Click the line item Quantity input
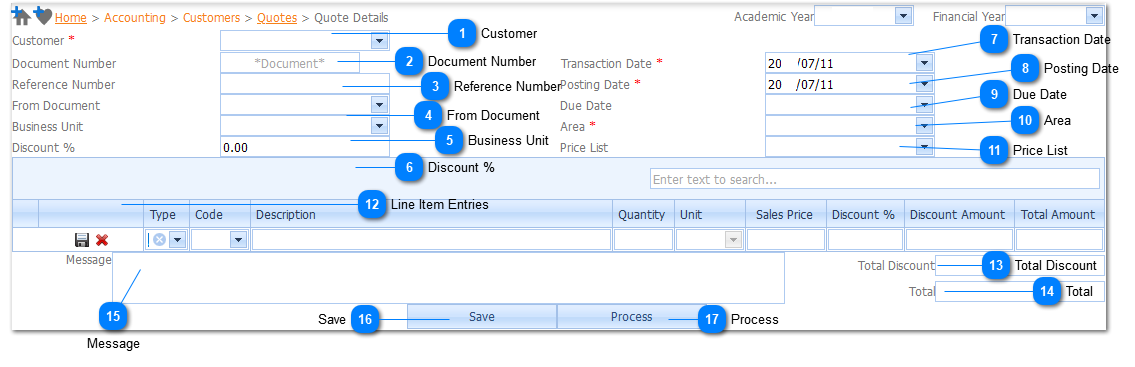Screen dimensions: 1135x367 [644, 240]
